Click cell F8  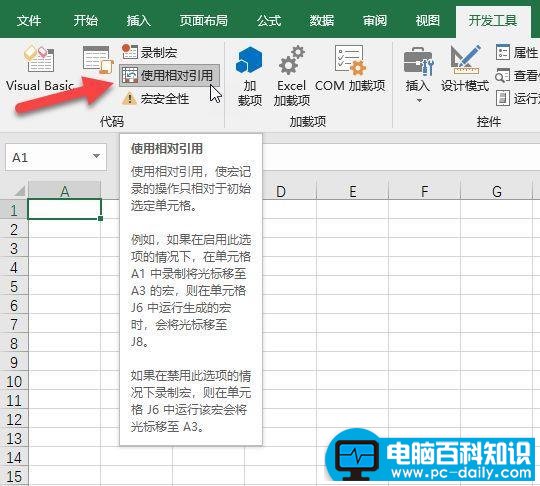click(424, 343)
